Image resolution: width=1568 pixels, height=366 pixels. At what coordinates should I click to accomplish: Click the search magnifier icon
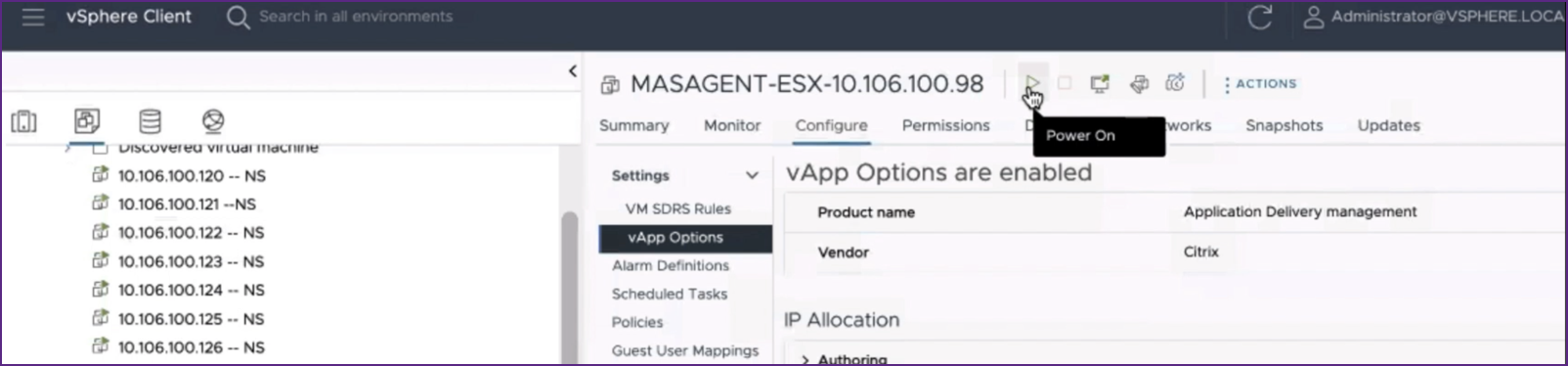coord(238,17)
